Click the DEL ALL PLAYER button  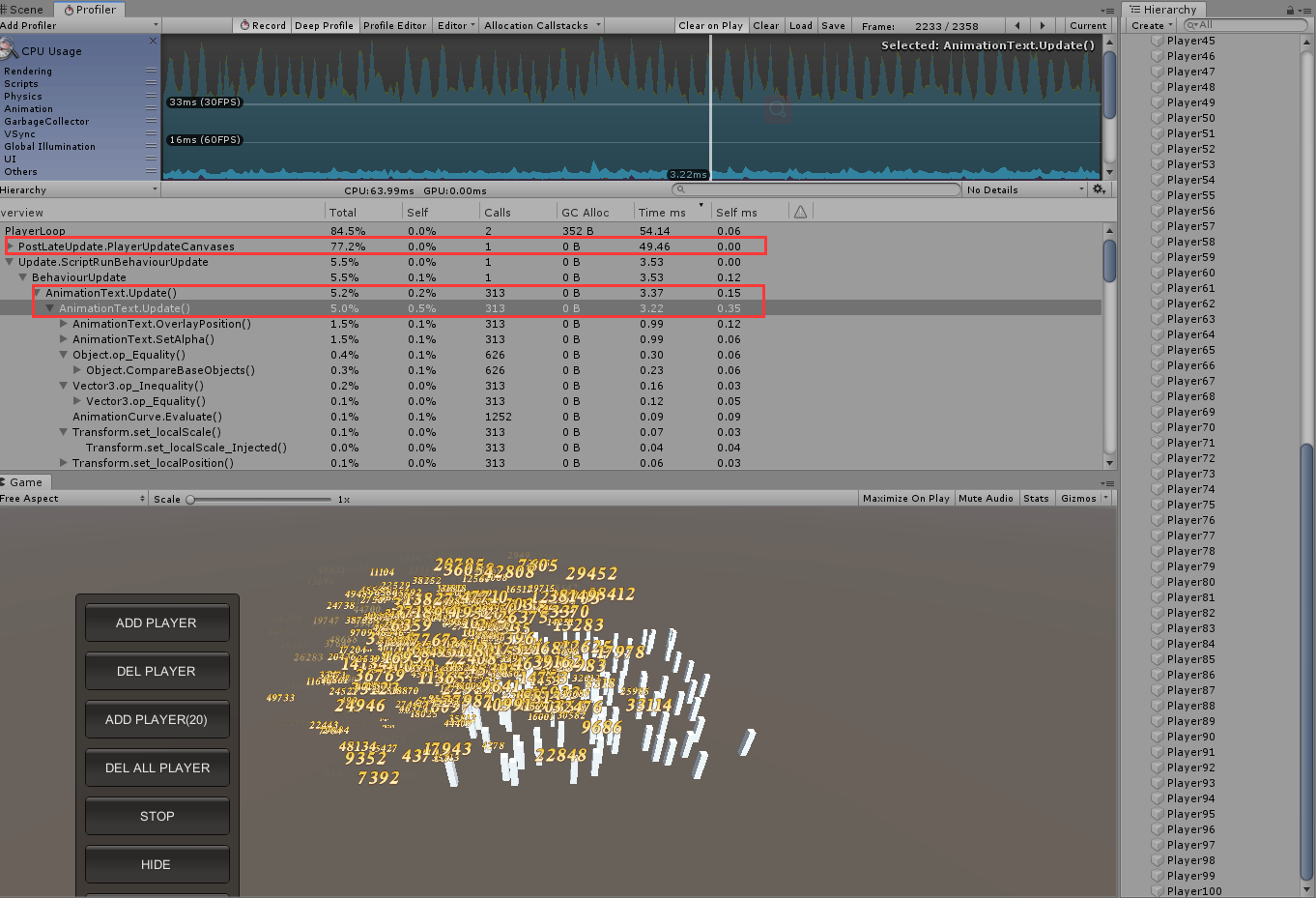[x=157, y=768]
